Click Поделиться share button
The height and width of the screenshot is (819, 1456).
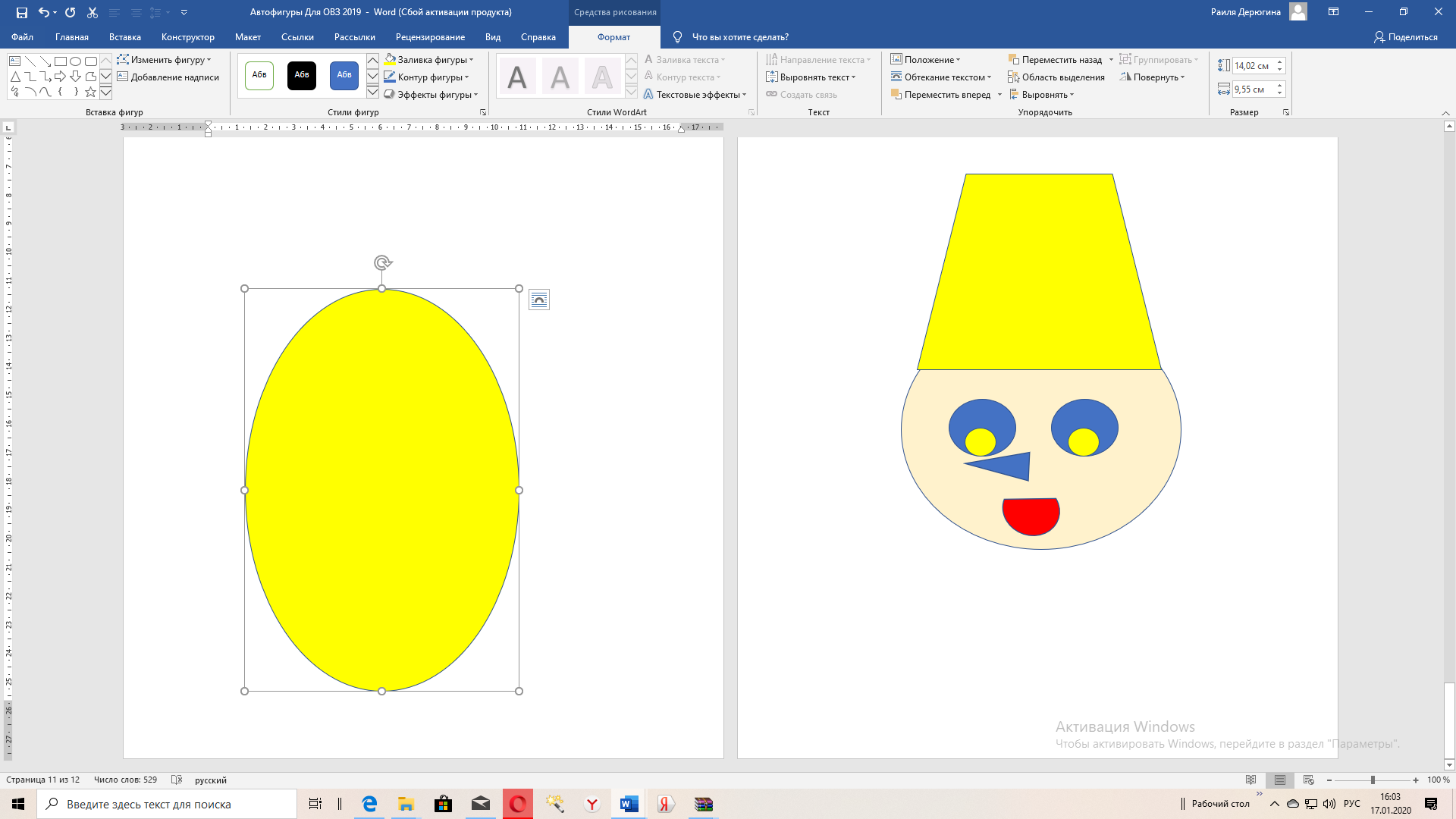pyautogui.click(x=1405, y=37)
